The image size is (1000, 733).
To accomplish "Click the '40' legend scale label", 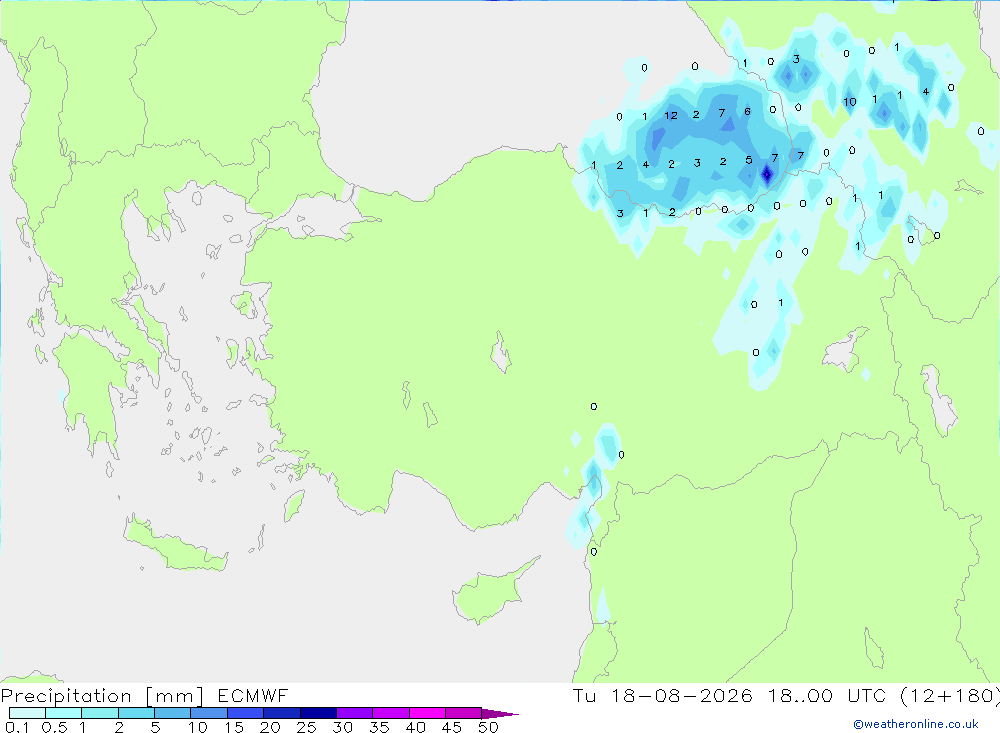I will (416, 727).
